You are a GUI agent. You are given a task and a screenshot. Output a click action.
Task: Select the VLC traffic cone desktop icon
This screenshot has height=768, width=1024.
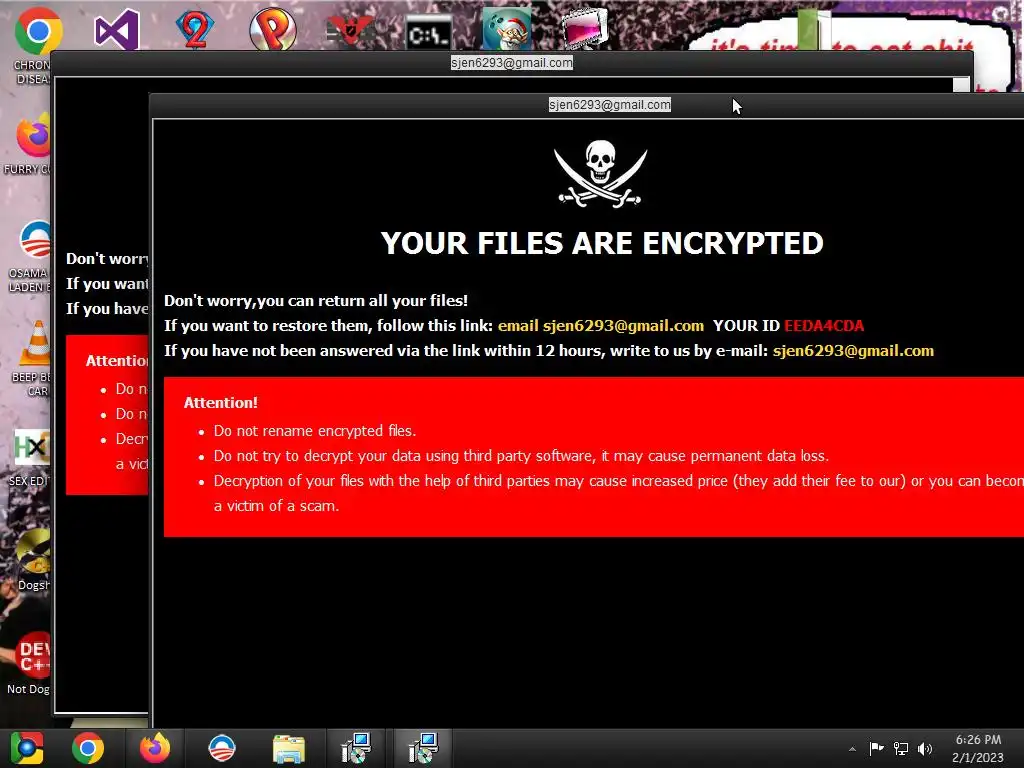click(x=36, y=343)
